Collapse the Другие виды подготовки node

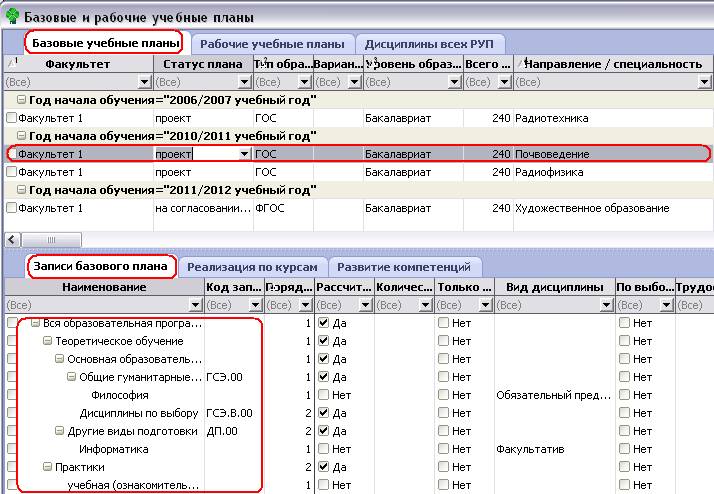point(59,430)
